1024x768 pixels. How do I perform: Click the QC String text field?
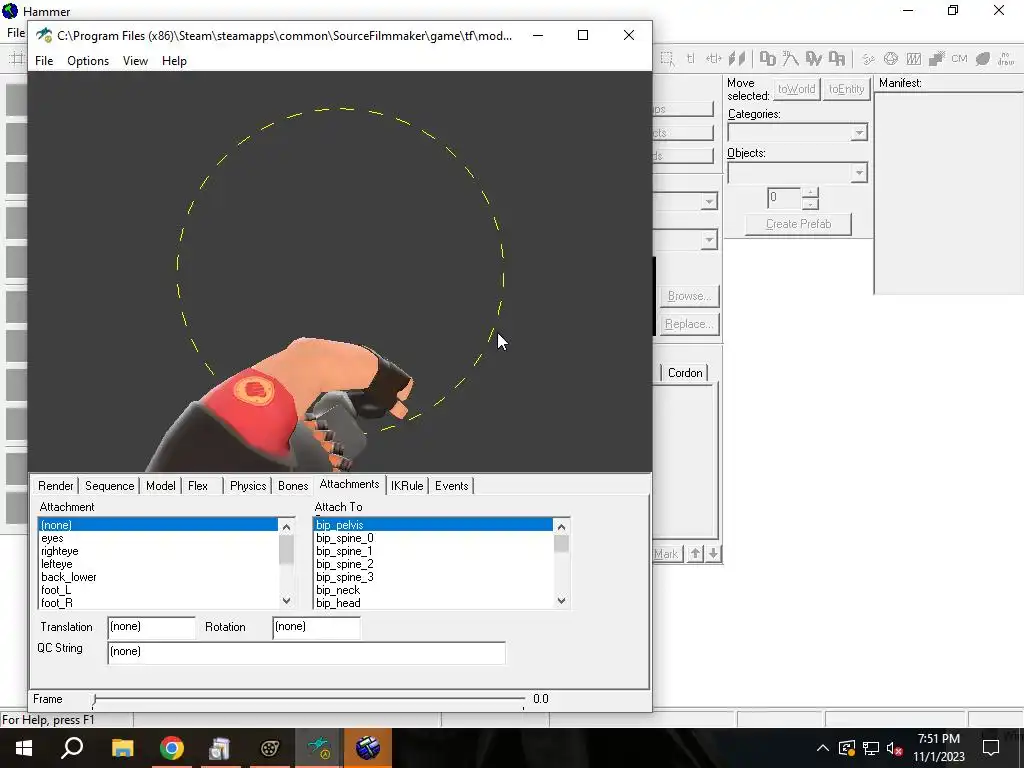(x=306, y=653)
